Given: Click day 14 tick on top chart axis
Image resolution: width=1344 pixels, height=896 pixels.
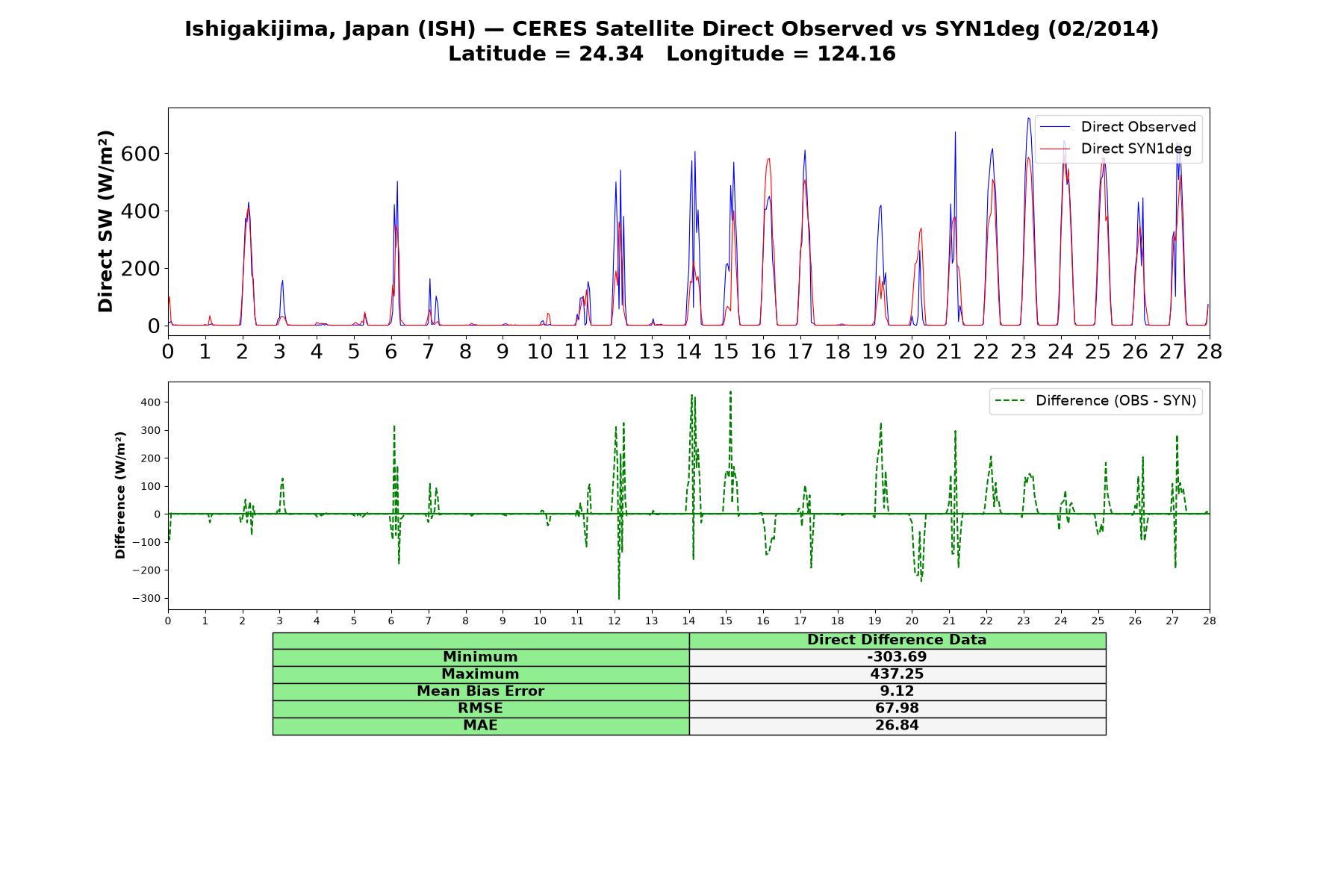Looking at the screenshot, I should coord(688,351).
